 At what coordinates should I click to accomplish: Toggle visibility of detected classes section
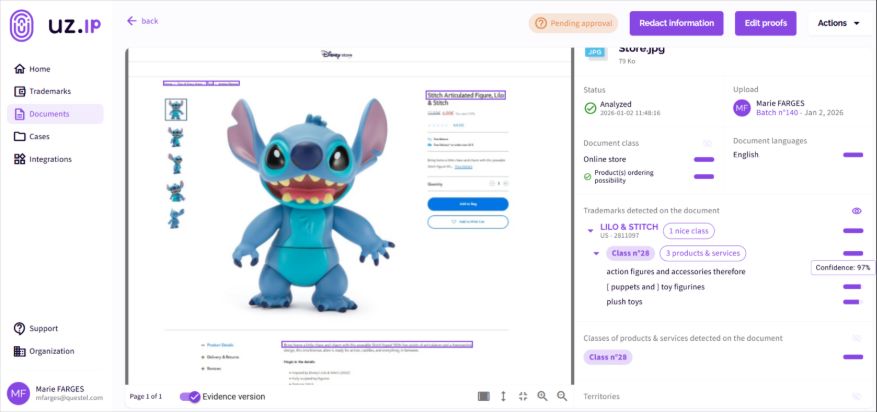pyautogui.click(x=856, y=338)
